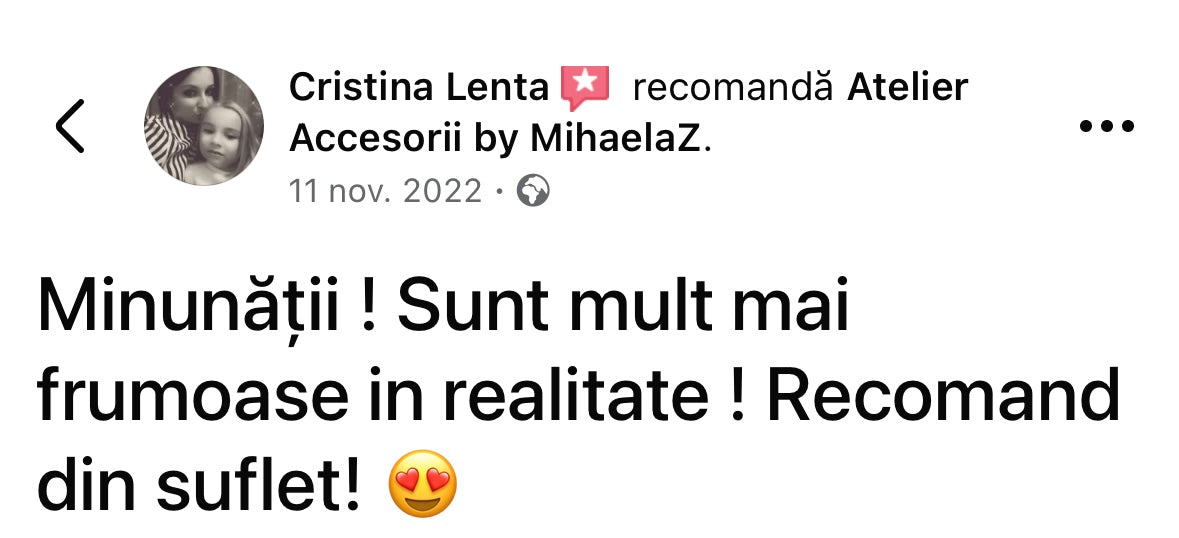The height and width of the screenshot is (538, 1179).
Task: Click the pink star recommendation badge
Action: point(585,88)
